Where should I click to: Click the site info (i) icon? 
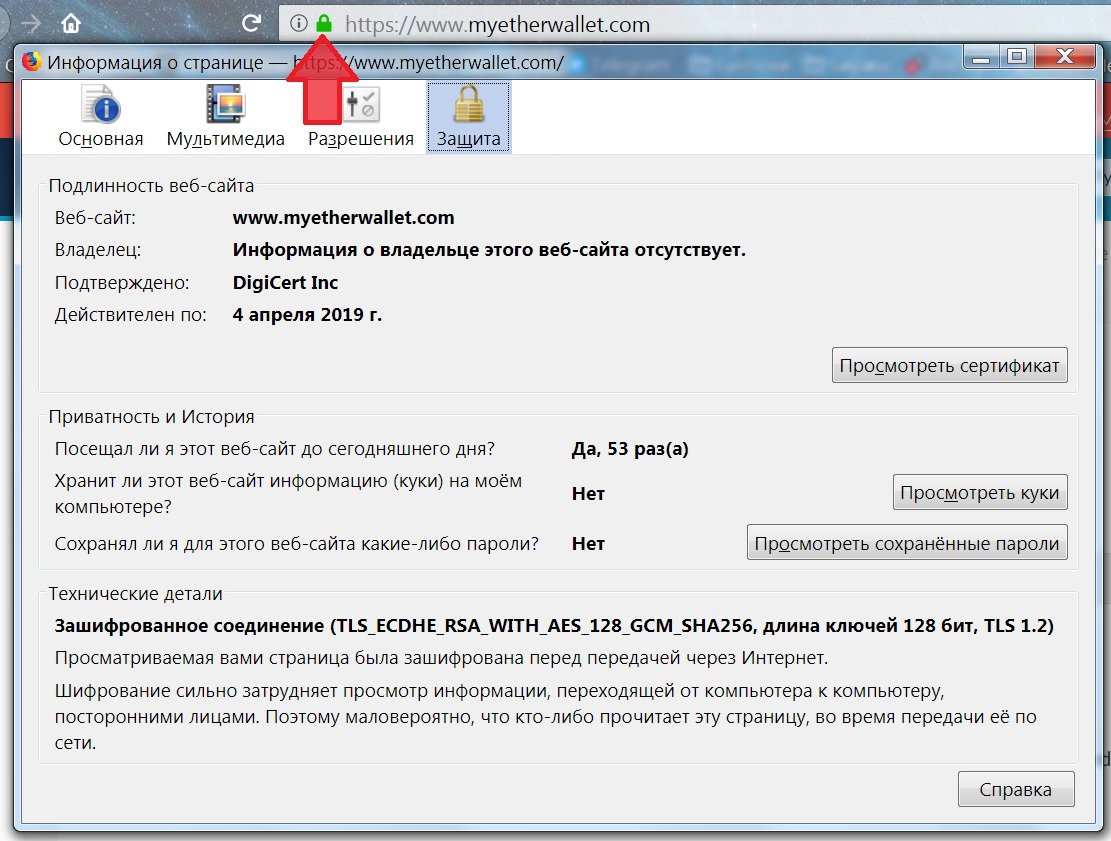[299, 23]
